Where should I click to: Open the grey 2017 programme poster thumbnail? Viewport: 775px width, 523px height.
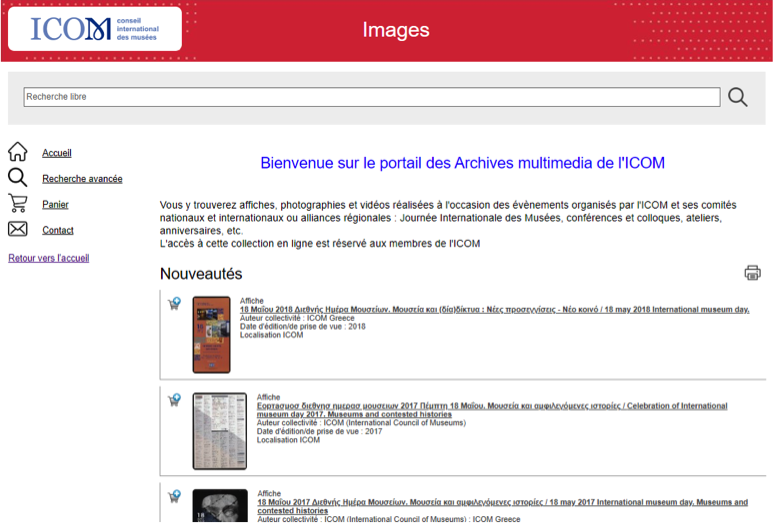click(219, 431)
